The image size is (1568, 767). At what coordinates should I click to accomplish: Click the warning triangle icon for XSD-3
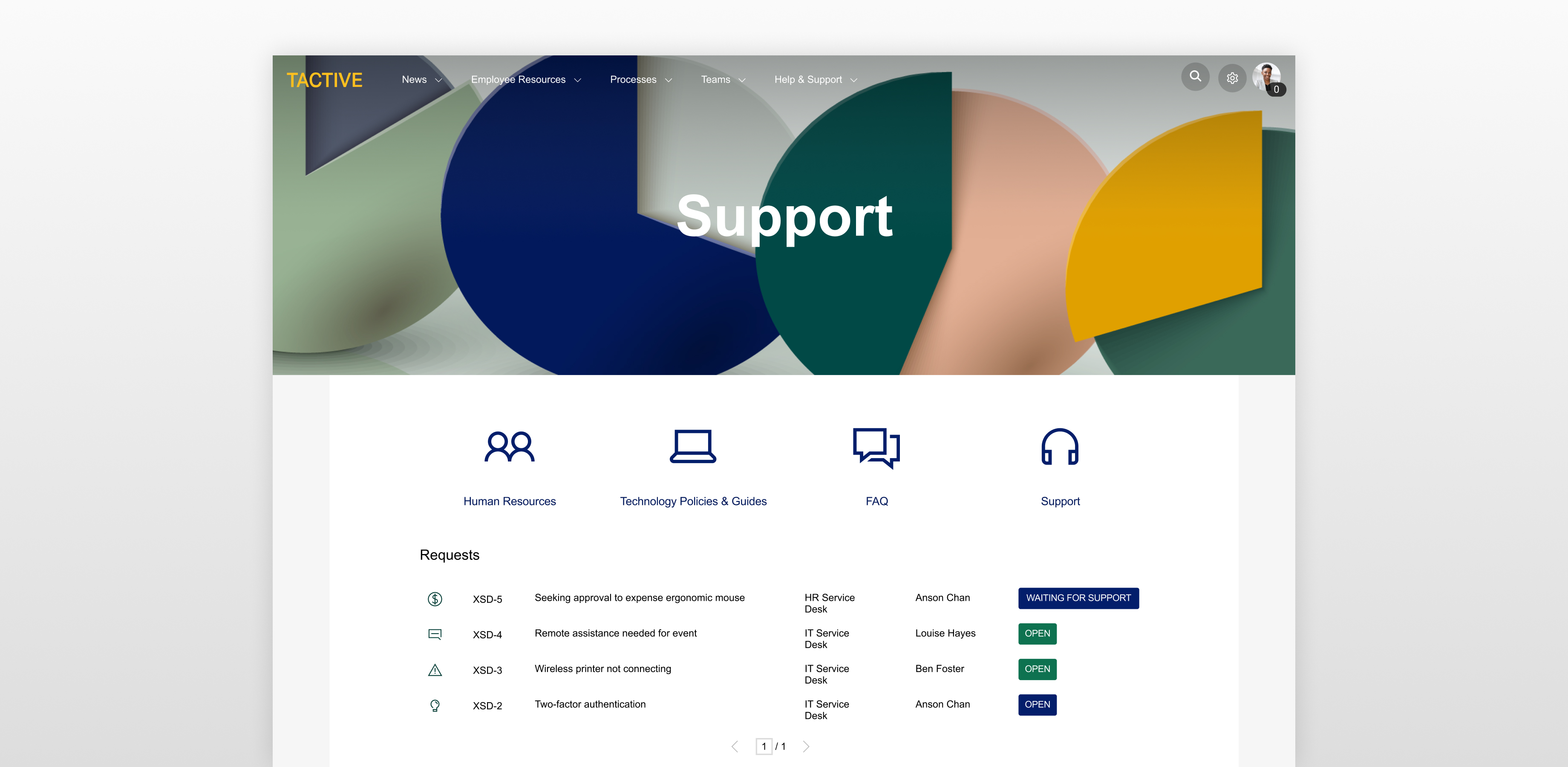click(435, 670)
